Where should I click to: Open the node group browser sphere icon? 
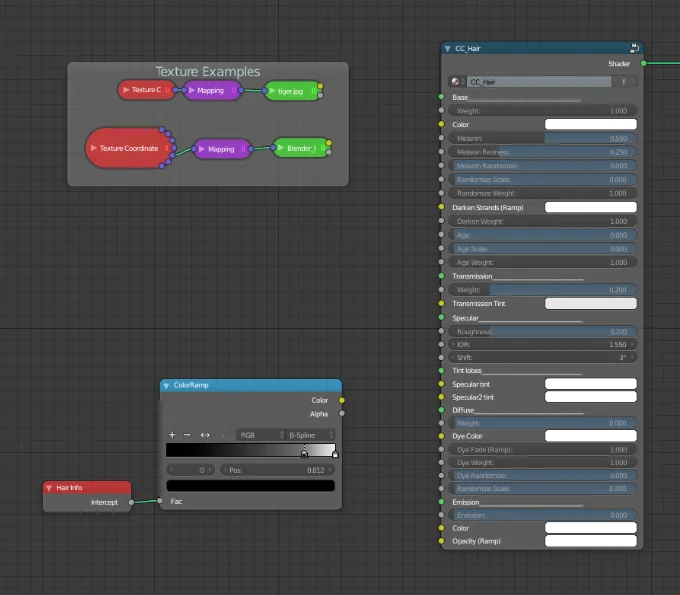(x=457, y=82)
